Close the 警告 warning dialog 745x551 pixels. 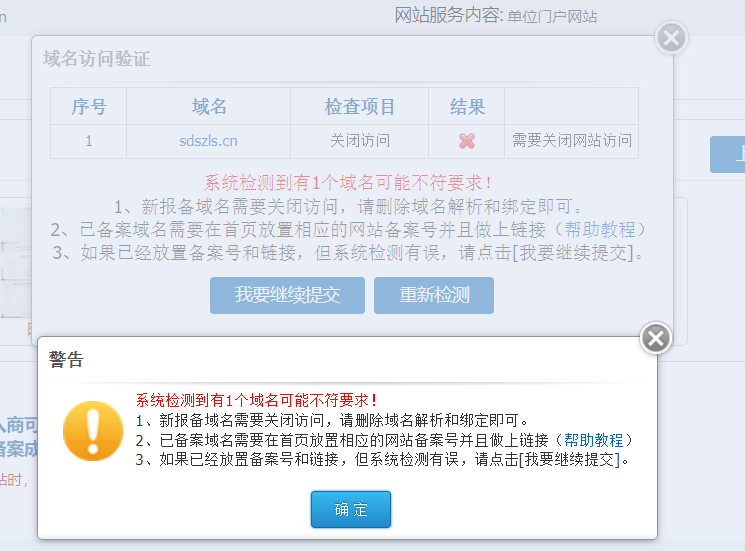(655, 338)
